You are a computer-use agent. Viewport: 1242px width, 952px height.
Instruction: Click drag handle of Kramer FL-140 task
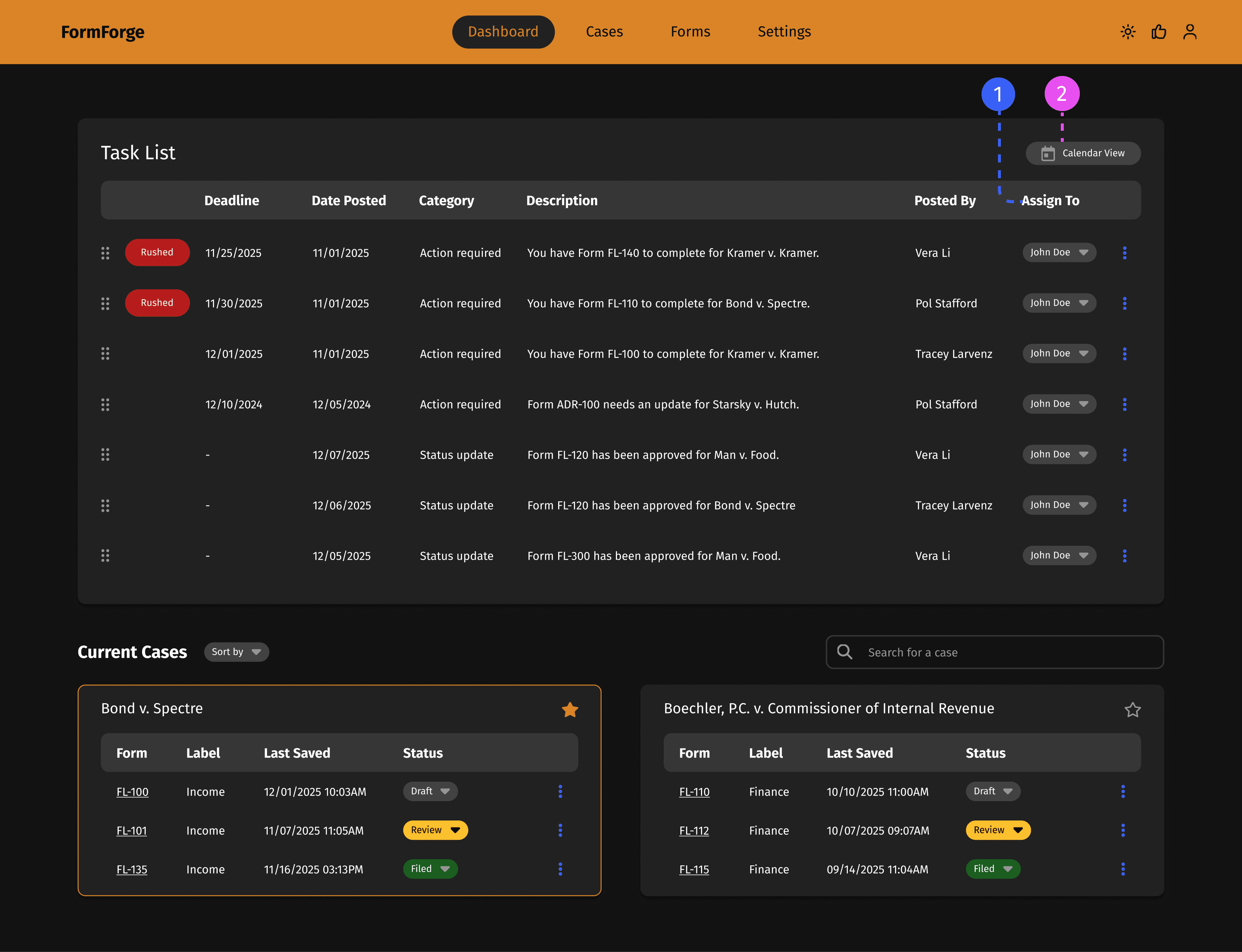(106, 253)
